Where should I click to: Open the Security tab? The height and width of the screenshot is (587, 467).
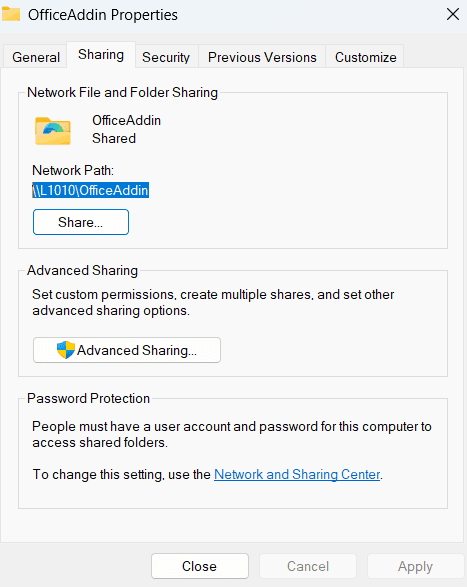click(x=166, y=57)
